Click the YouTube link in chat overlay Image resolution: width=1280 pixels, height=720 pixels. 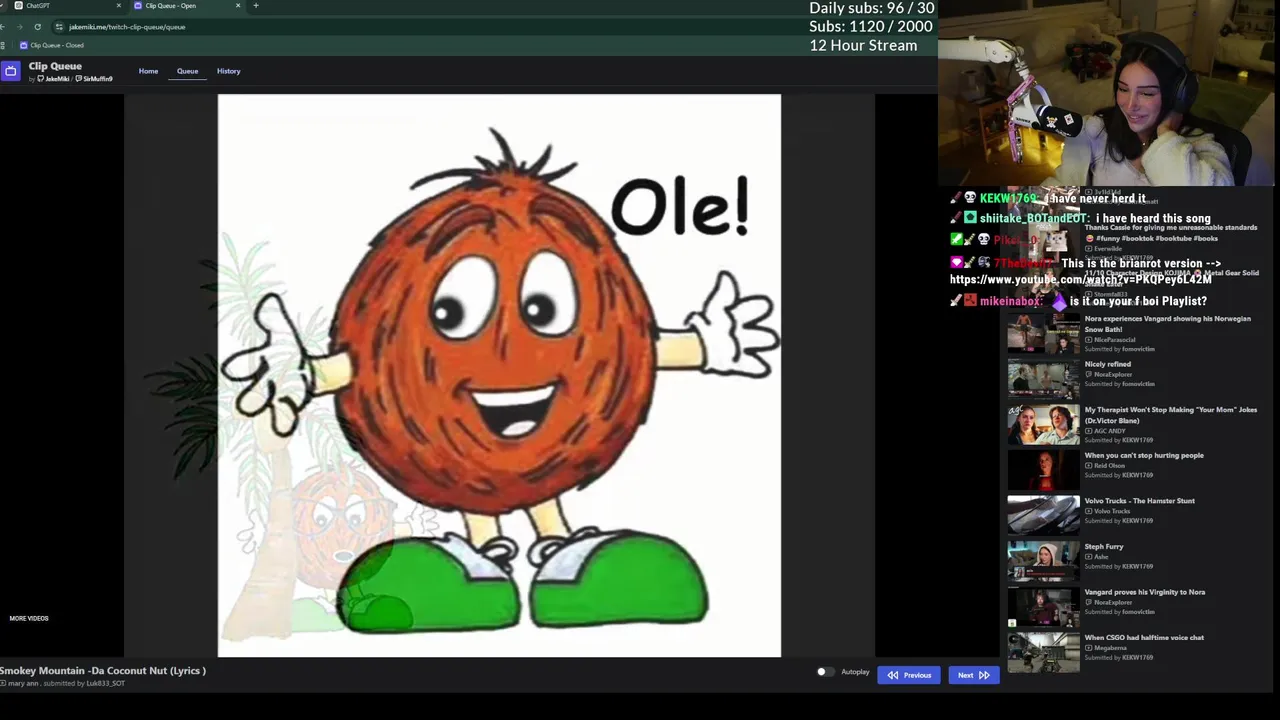pos(1080,280)
